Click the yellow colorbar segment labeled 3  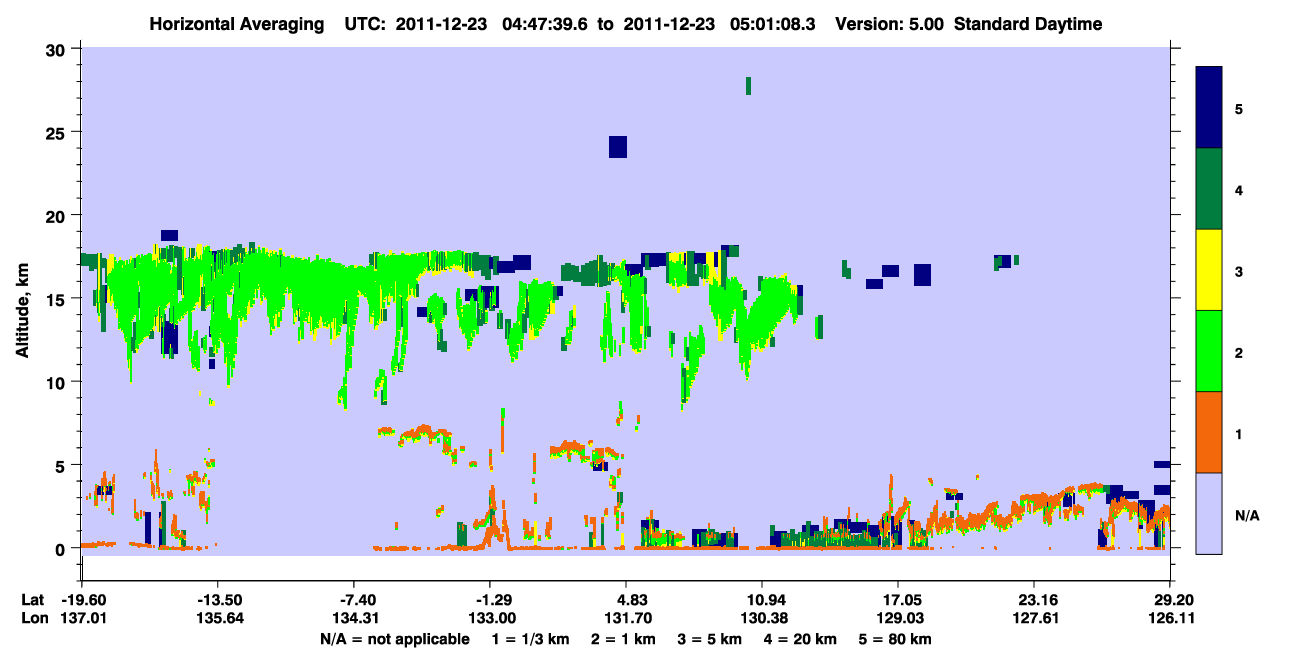pyautogui.click(x=1209, y=270)
